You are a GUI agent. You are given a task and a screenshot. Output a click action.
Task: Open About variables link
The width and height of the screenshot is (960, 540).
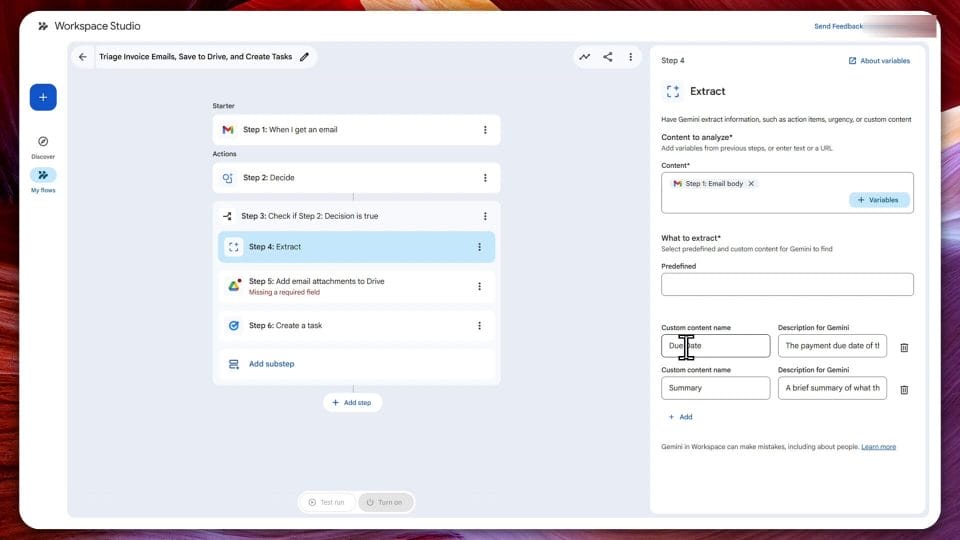pos(879,61)
